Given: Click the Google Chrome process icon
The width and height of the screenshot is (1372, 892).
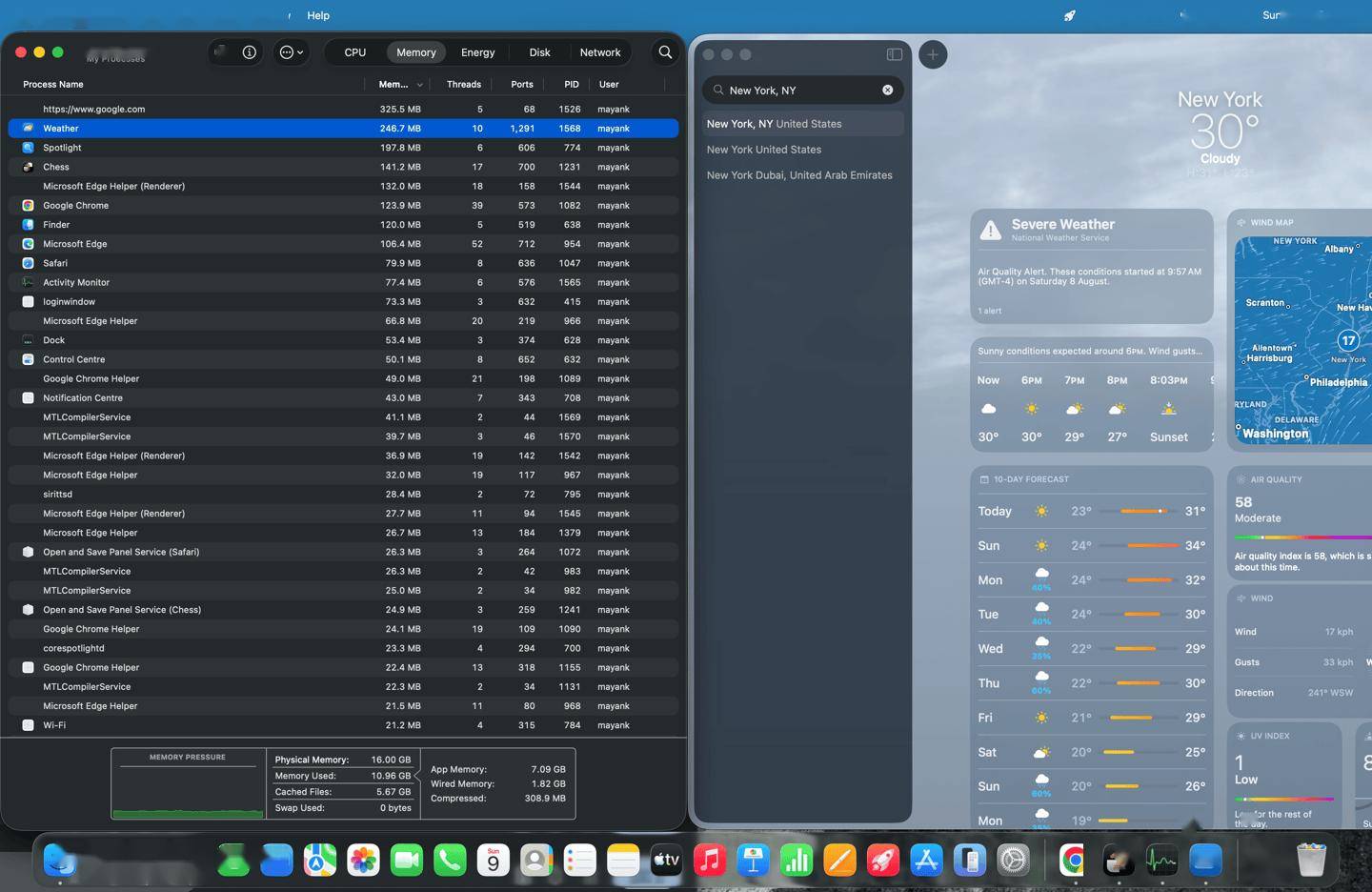Looking at the screenshot, I should coord(28,205).
